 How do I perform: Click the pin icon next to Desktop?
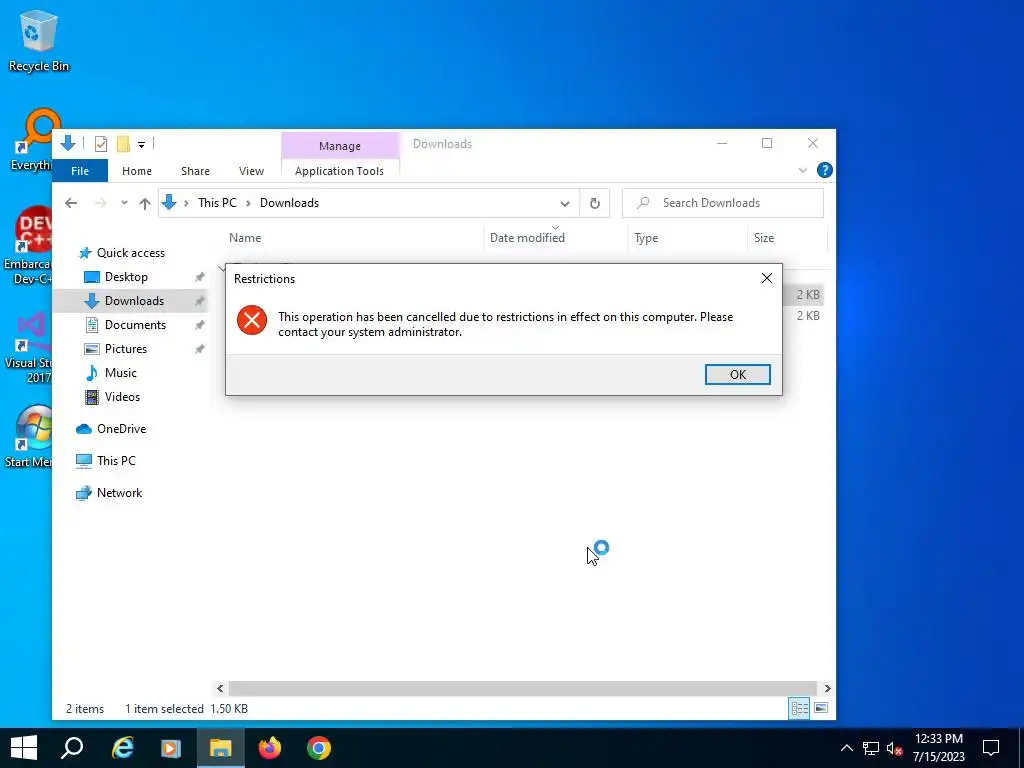click(200, 277)
